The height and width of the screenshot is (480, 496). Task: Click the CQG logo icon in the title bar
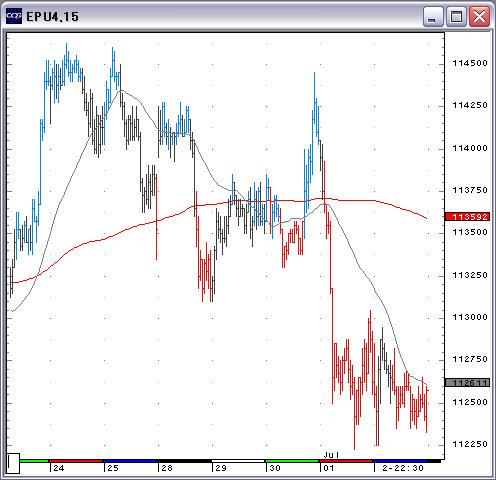tap(14, 16)
